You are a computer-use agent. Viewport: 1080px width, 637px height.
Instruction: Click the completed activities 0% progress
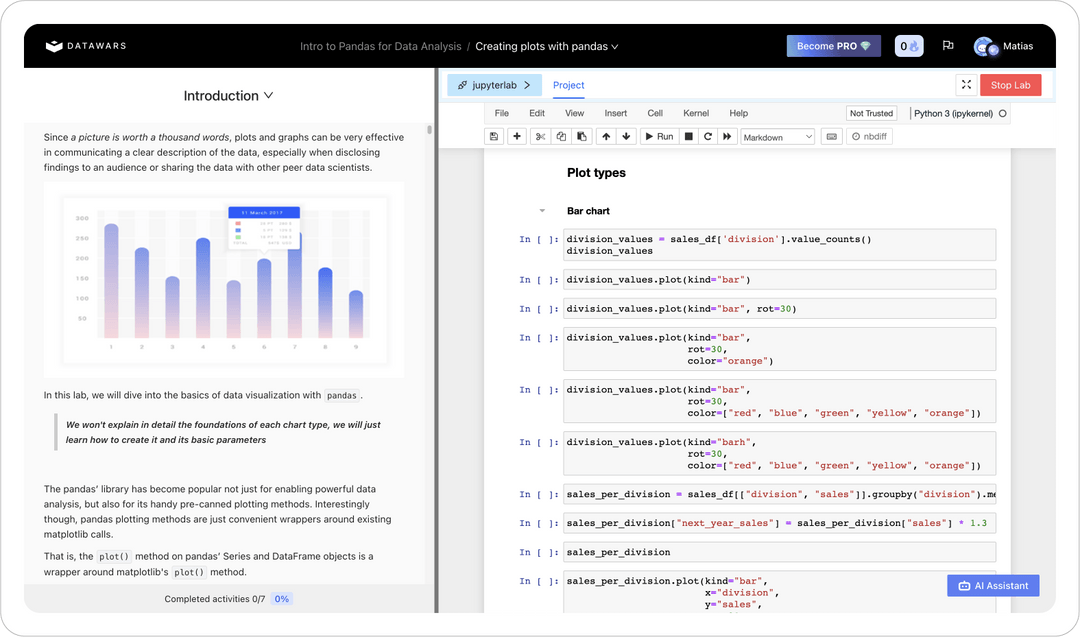(282, 599)
